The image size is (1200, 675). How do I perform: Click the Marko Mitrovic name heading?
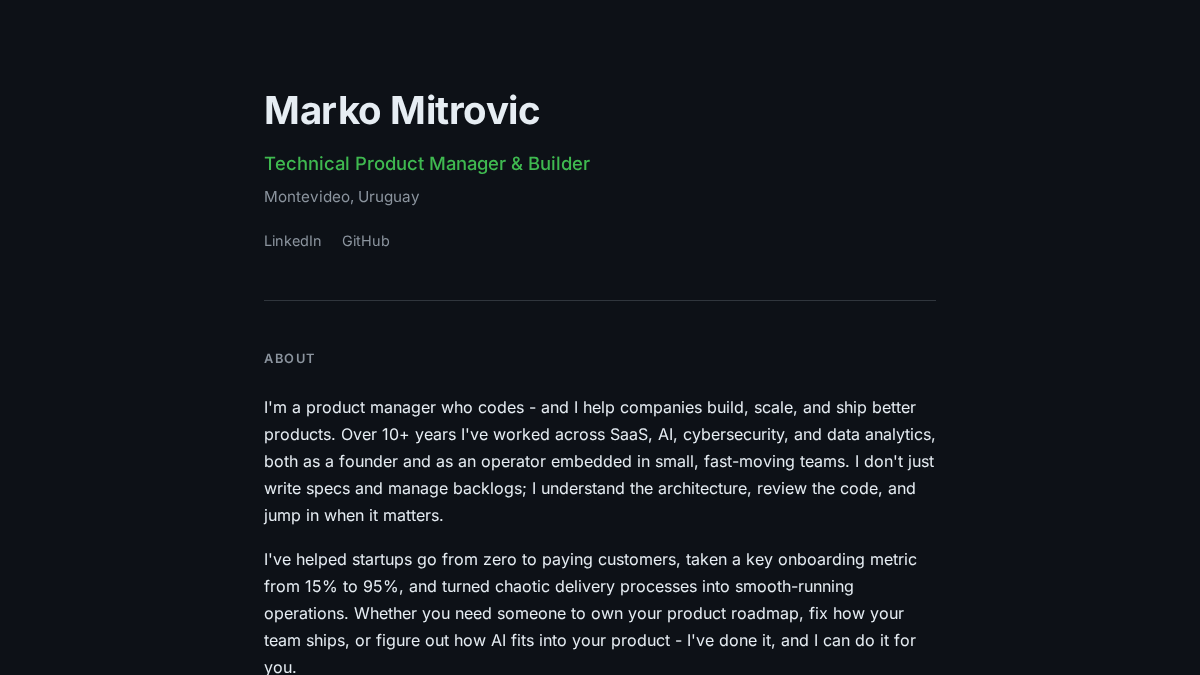(402, 110)
